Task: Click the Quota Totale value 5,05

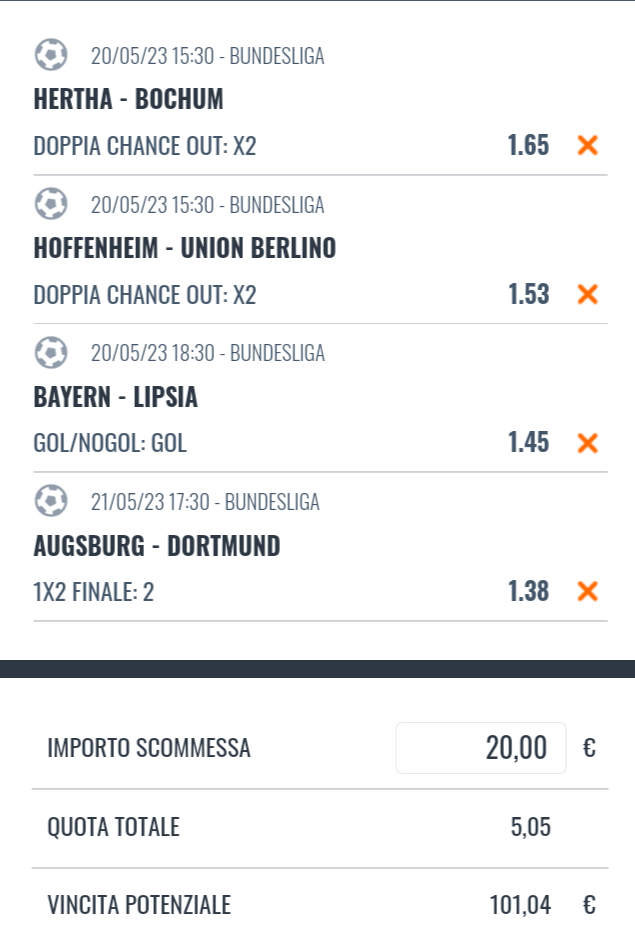Action: coord(529,827)
